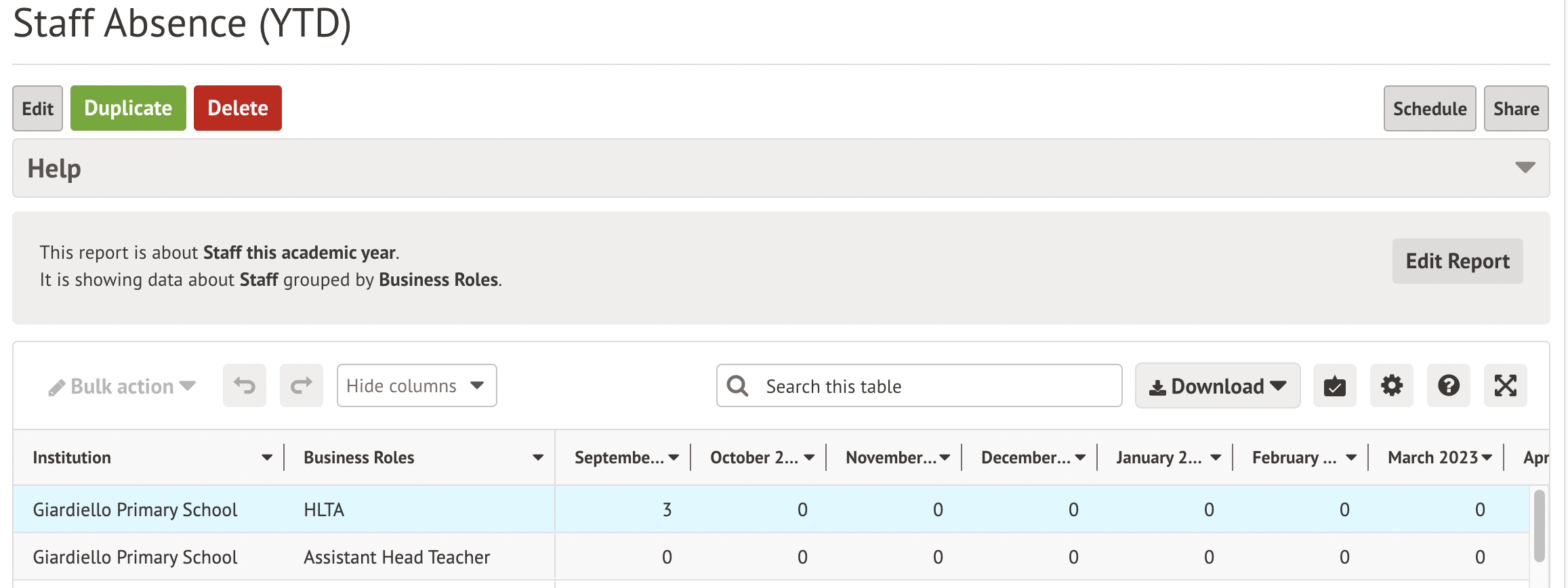Expand the Help panel

pyautogui.click(x=1525, y=168)
